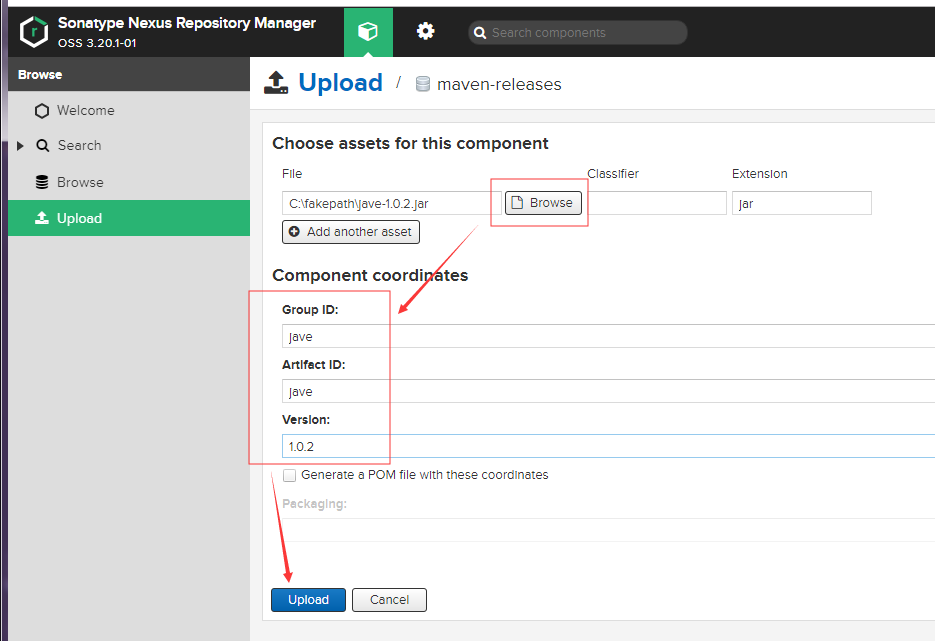Click the sidebar Browse database icon
This screenshot has width=935, height=641.
42,182
